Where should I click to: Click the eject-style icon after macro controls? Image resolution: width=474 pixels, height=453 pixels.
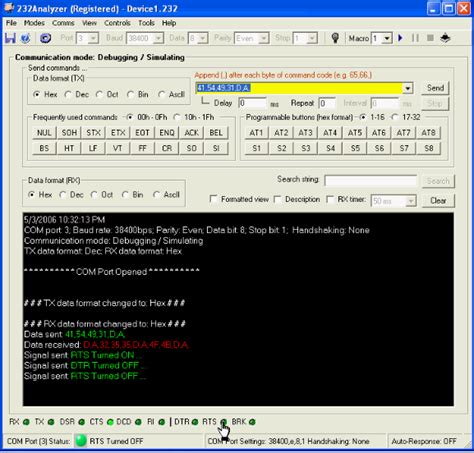445,38
